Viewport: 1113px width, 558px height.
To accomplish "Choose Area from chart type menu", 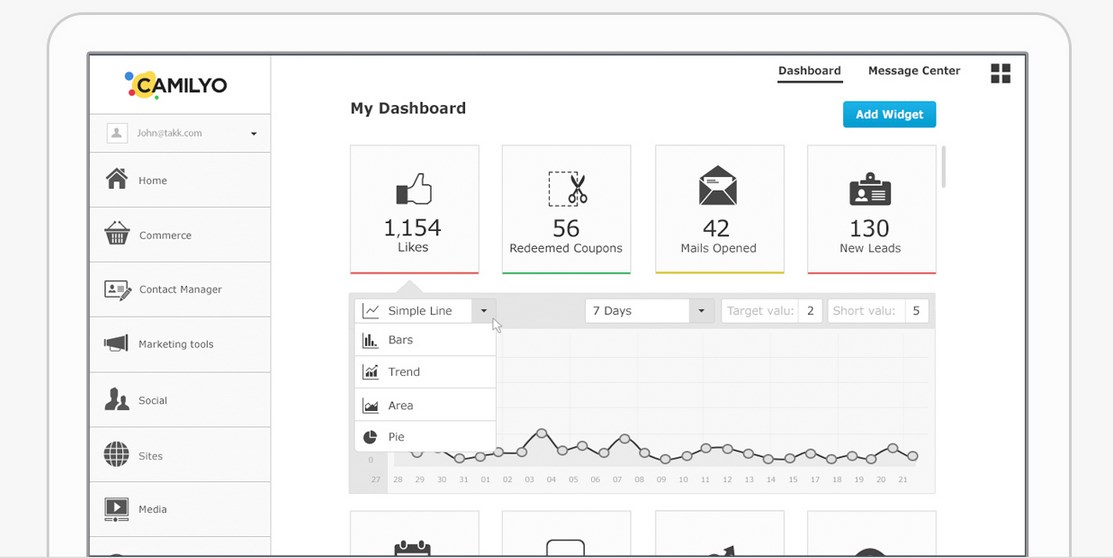I will 424,405.
